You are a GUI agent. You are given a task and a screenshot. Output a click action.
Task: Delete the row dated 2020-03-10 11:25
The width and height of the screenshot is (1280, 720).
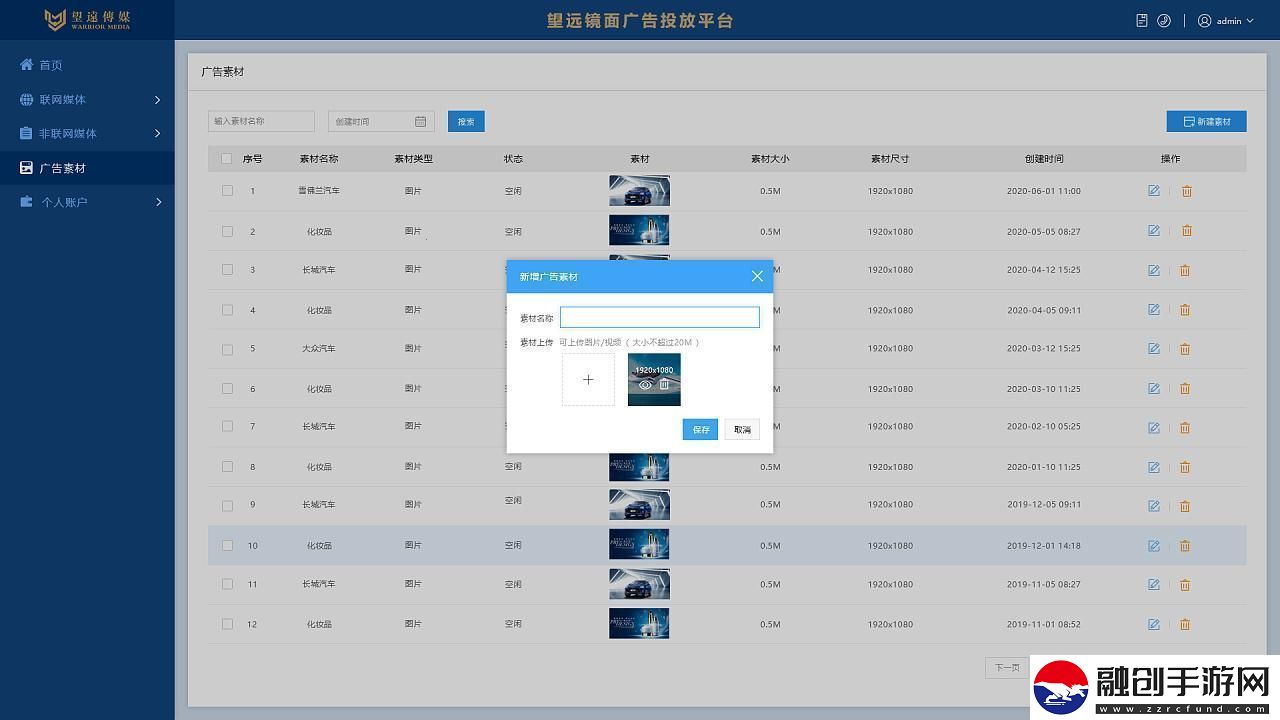[1185, 389]
